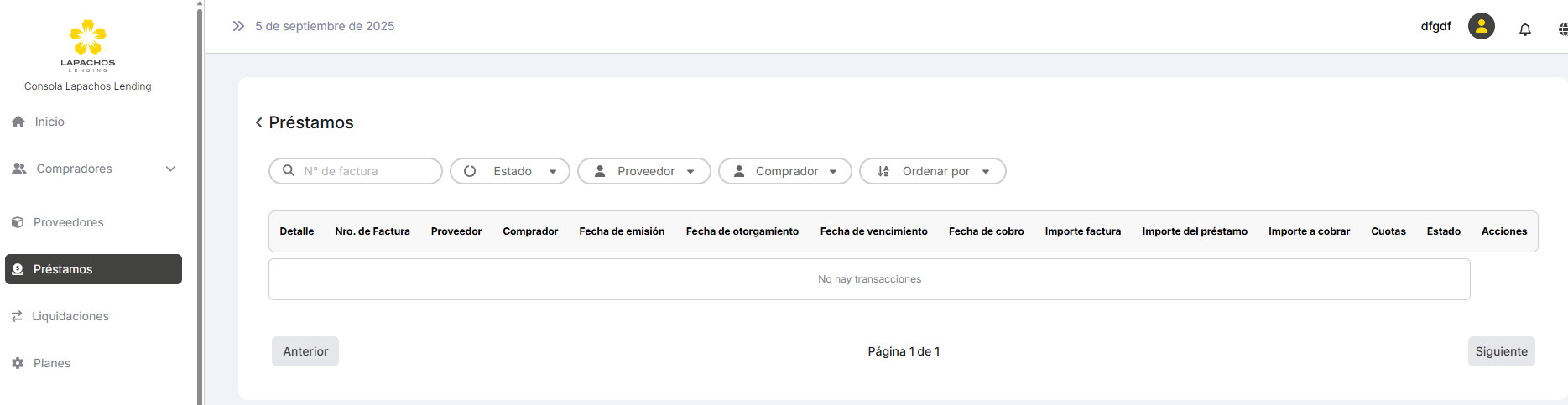Click the Siguiente pagination button
This screenshot has height=405, width=1568.
click(1501, 351)
